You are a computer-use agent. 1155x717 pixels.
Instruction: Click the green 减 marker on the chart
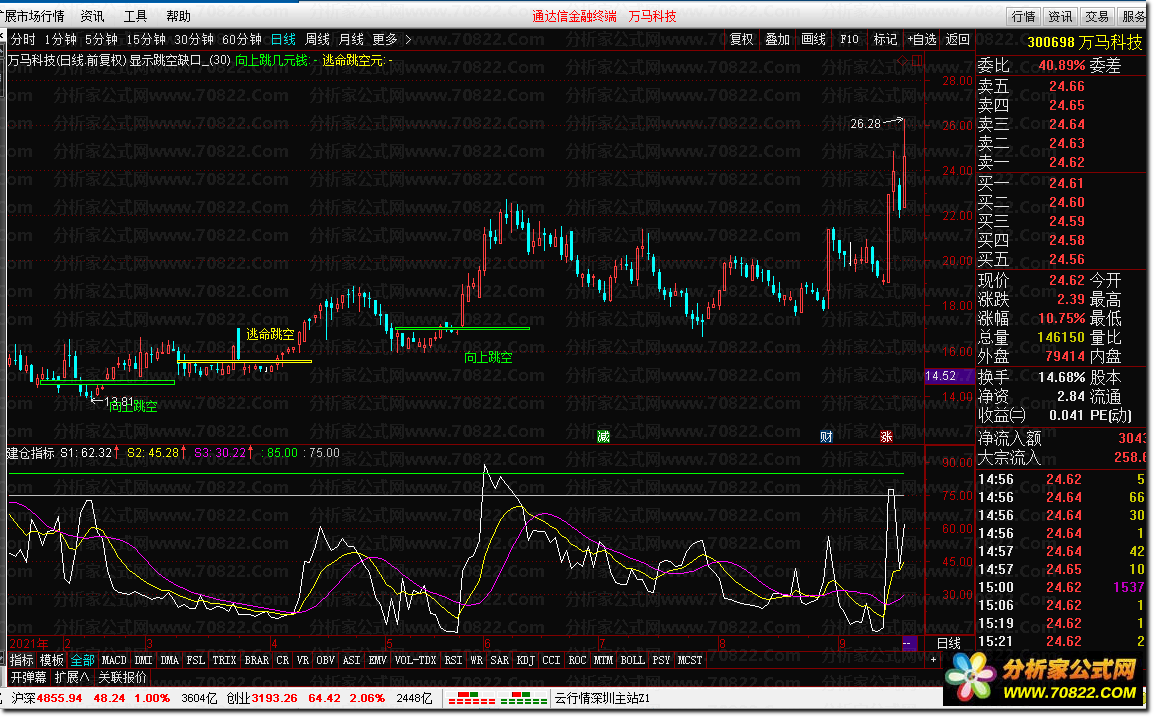pyautogui.click(x=603, y=436)
